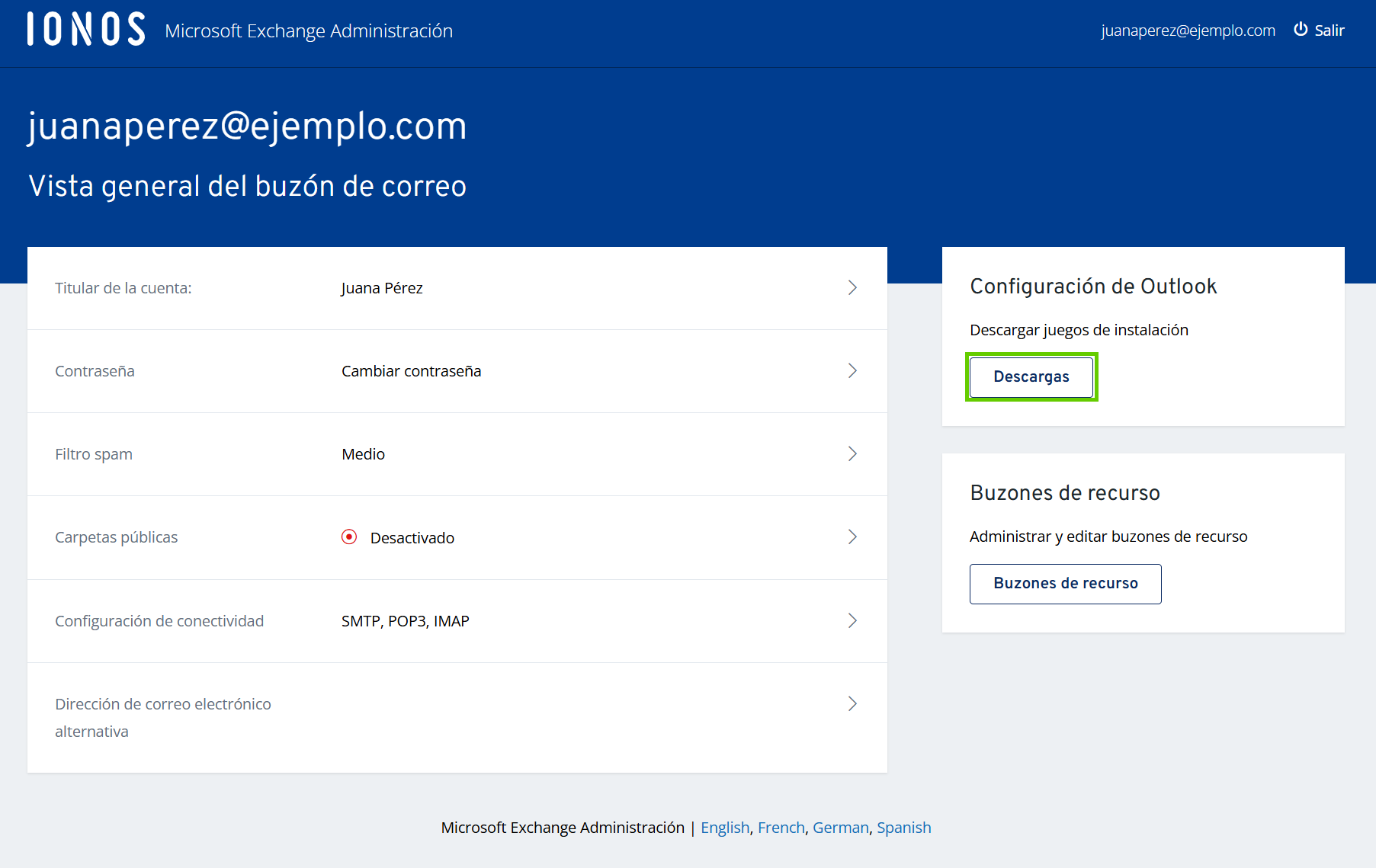
Task: Expand the Configuración de conectividad row
Action: pyautogui.click(x=852, y=620)
